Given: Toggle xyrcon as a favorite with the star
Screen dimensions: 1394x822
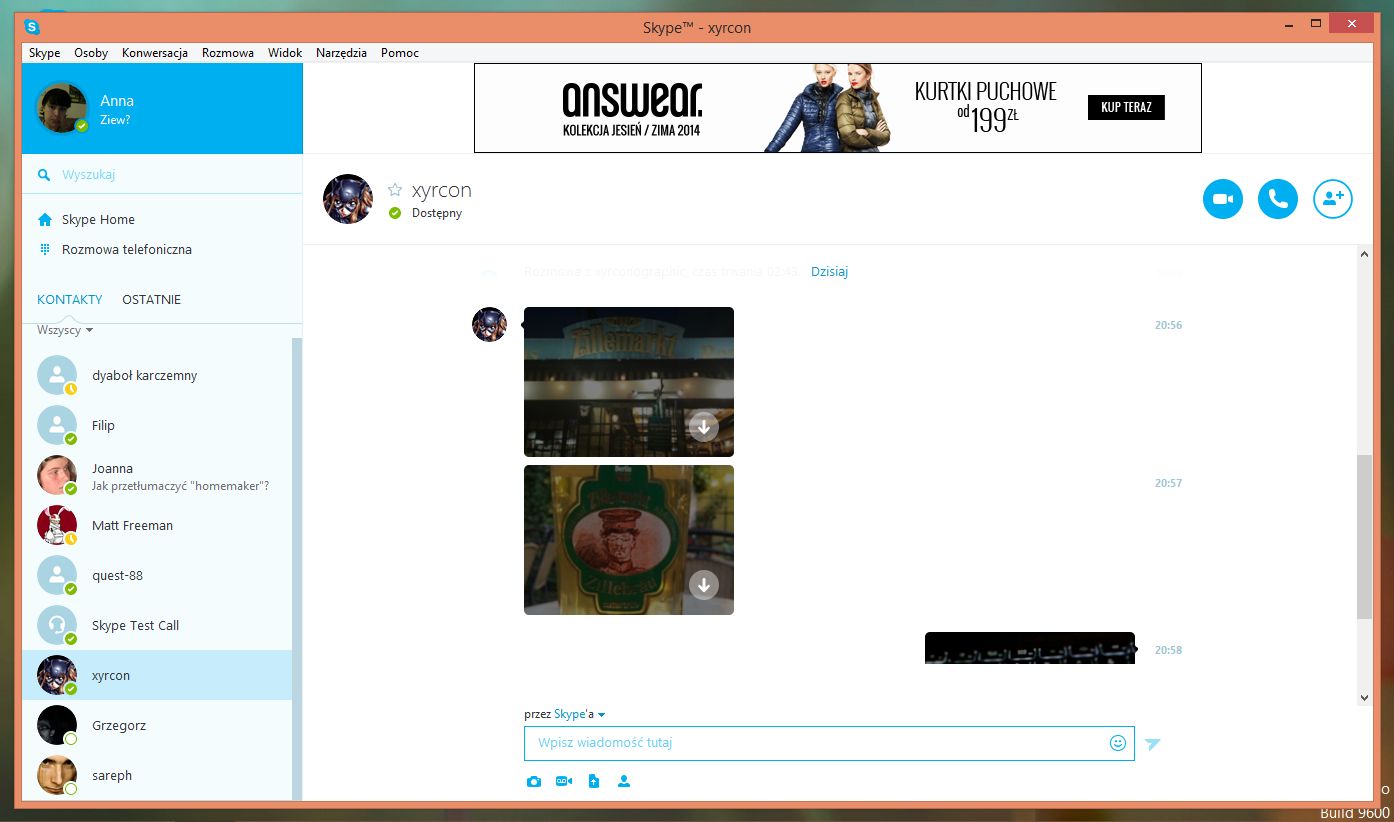Looking at the screenshot, I should tap(394, 188).
